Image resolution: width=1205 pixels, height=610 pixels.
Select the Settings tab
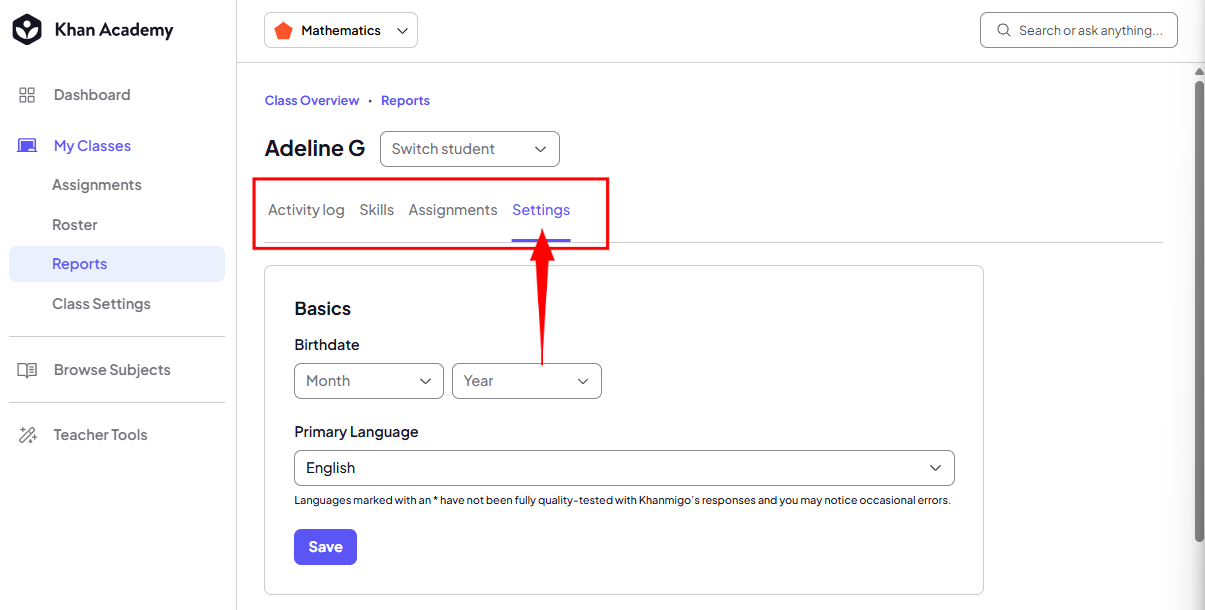pyautogui.click(x=541, y=210)
